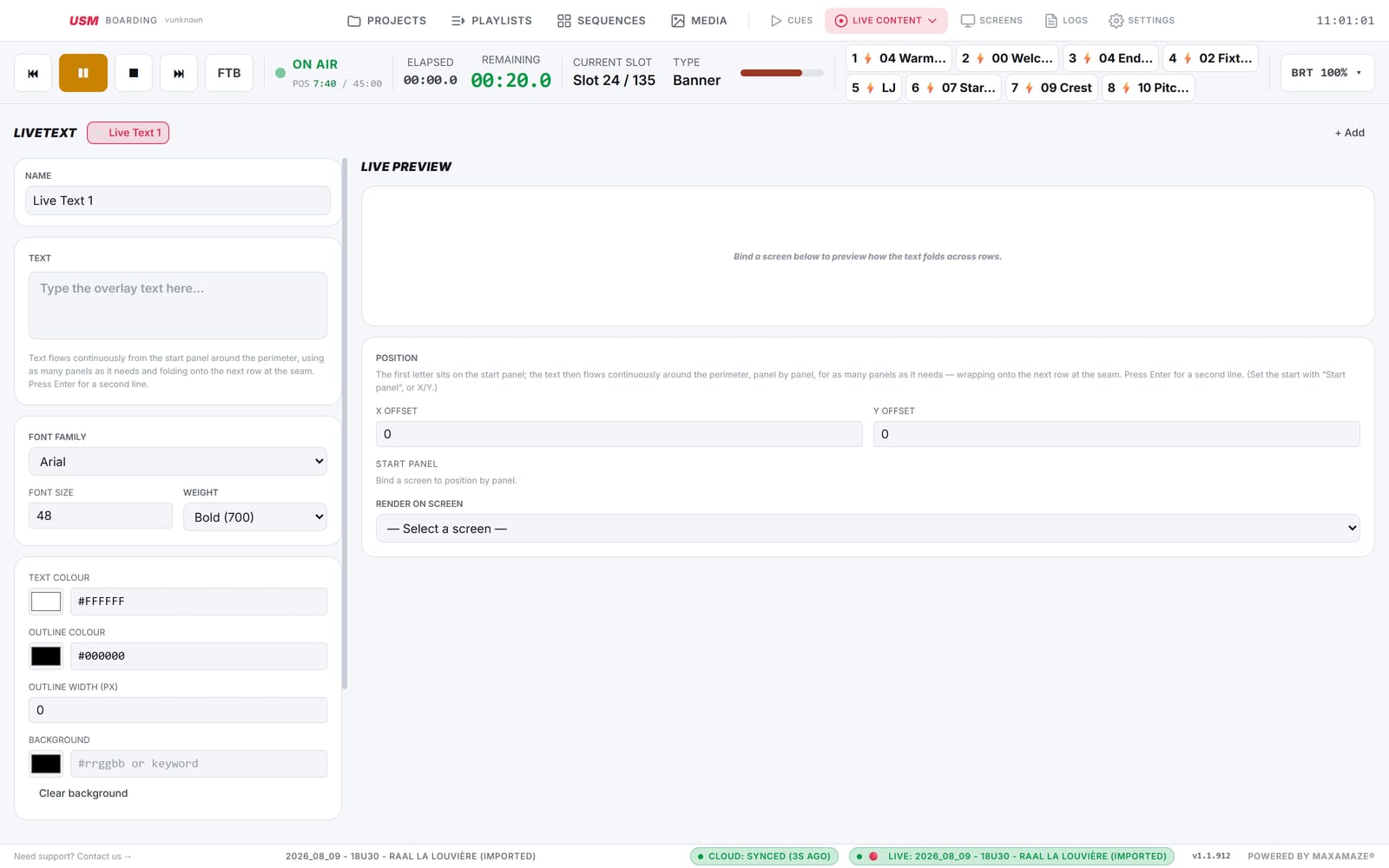Trigger cue 4 '02 Fixt...'

1210,58
